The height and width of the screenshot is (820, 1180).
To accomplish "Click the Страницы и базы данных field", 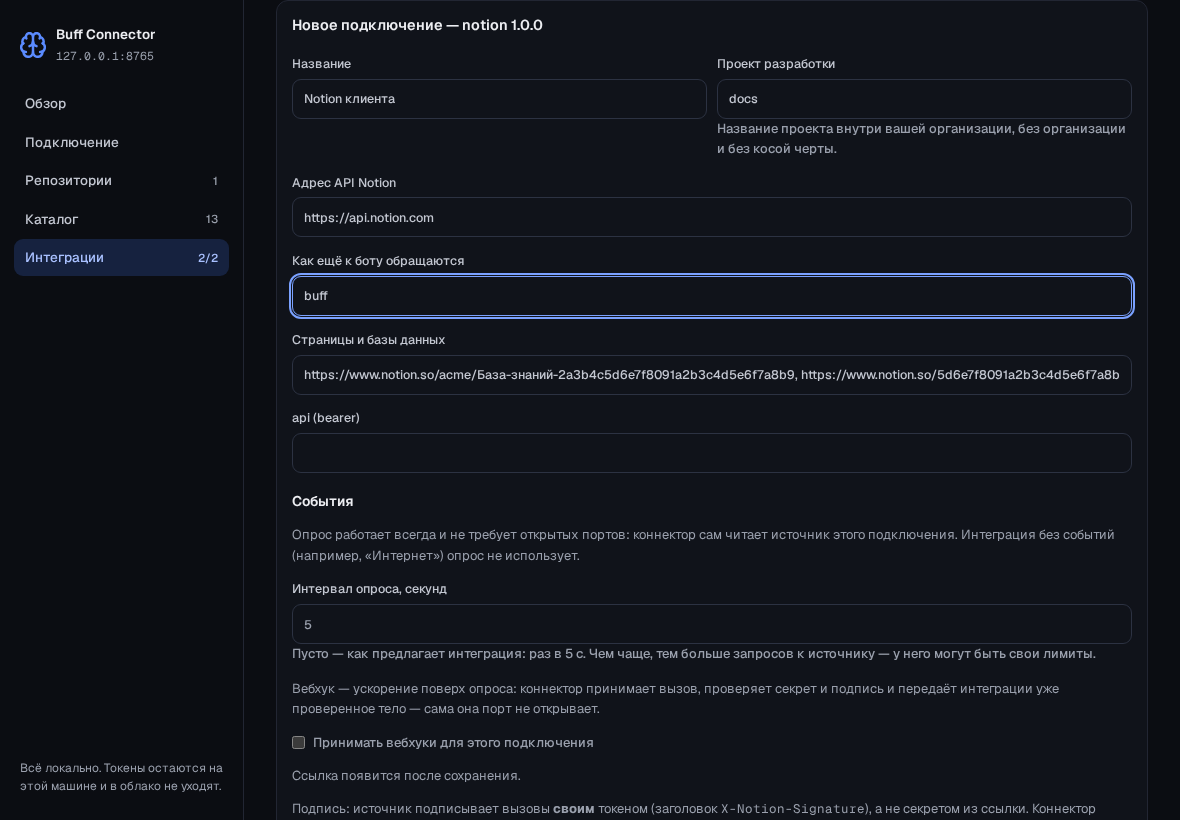I will point(712,375).
